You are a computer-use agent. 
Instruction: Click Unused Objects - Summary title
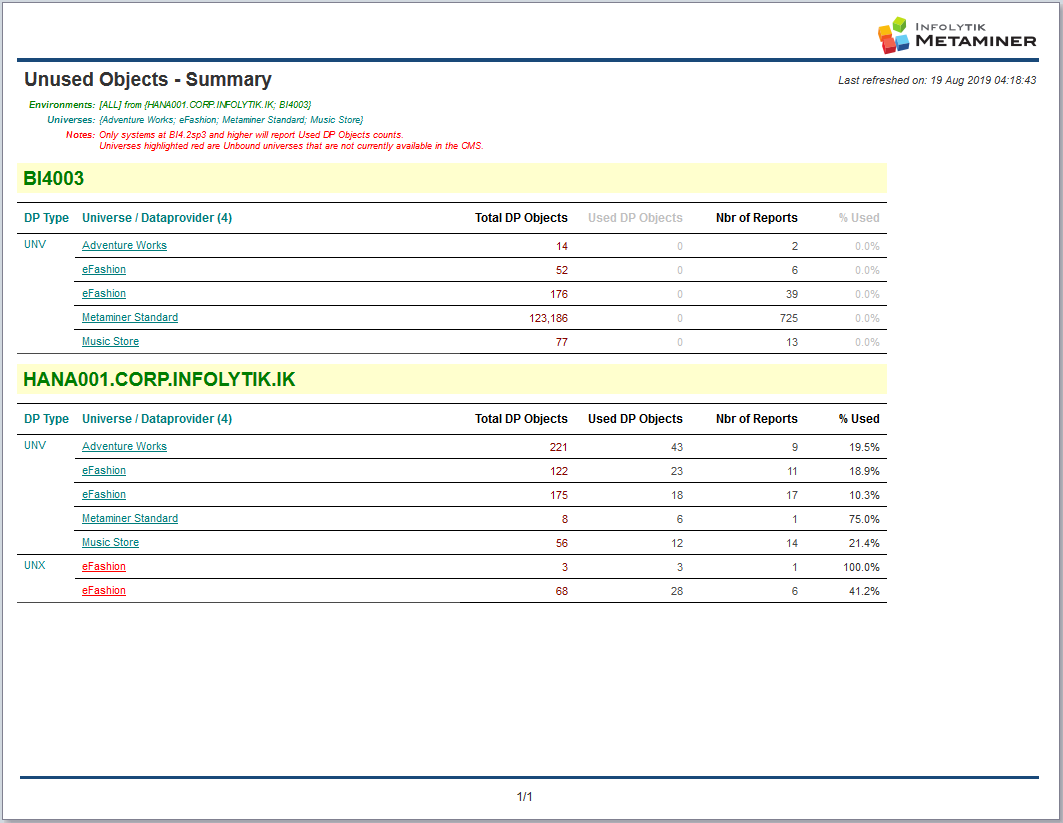point(148,79)
